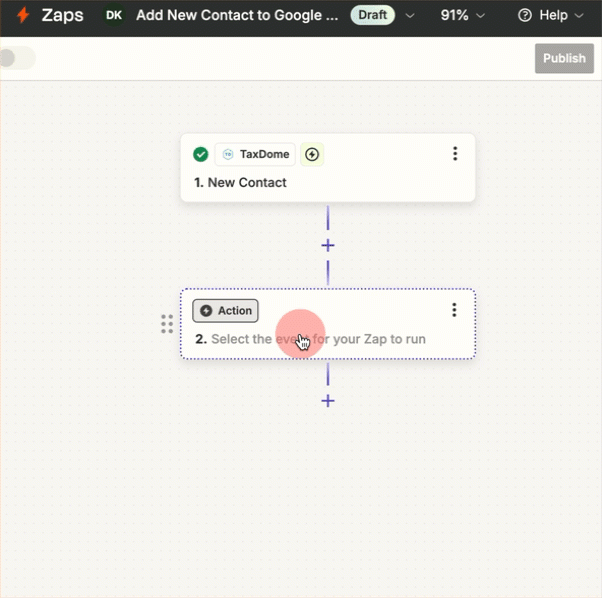The width and height of the screenshot is (602, 598).
Task: Add a step below the Action step
Action: [327, 401]
